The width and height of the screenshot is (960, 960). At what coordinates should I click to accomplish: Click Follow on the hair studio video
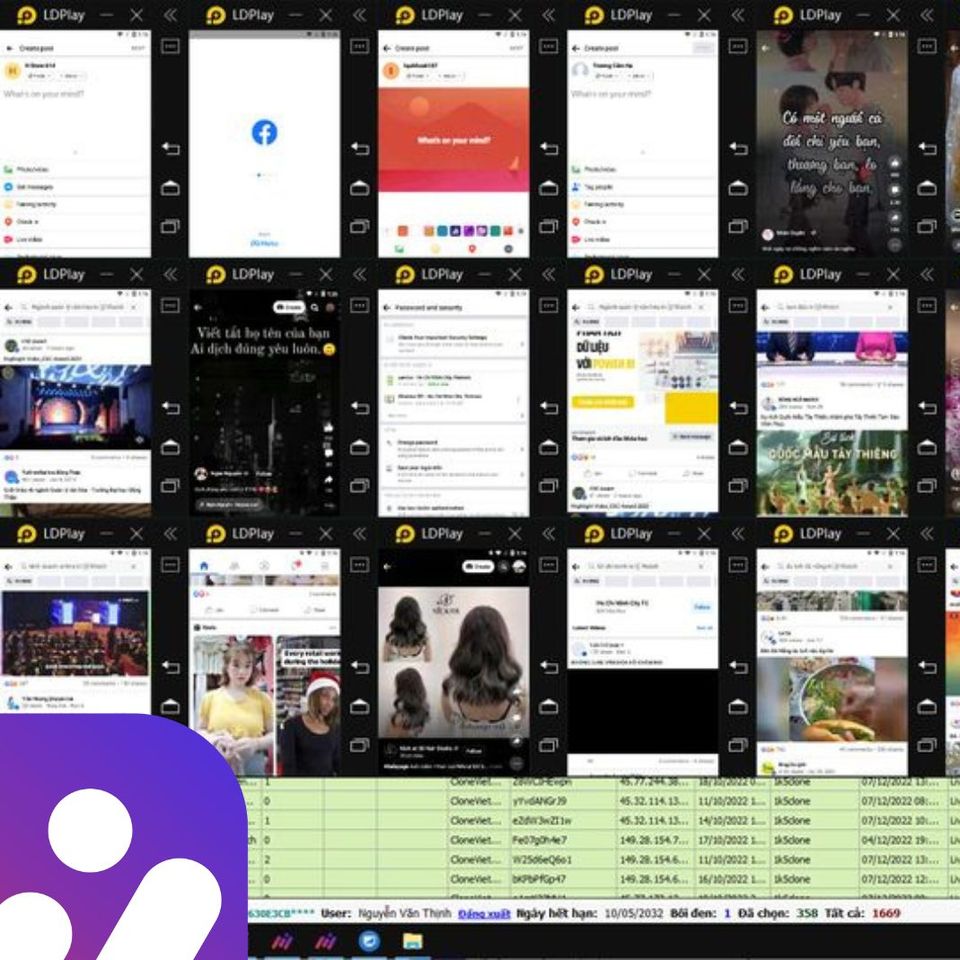click(475, 750)
